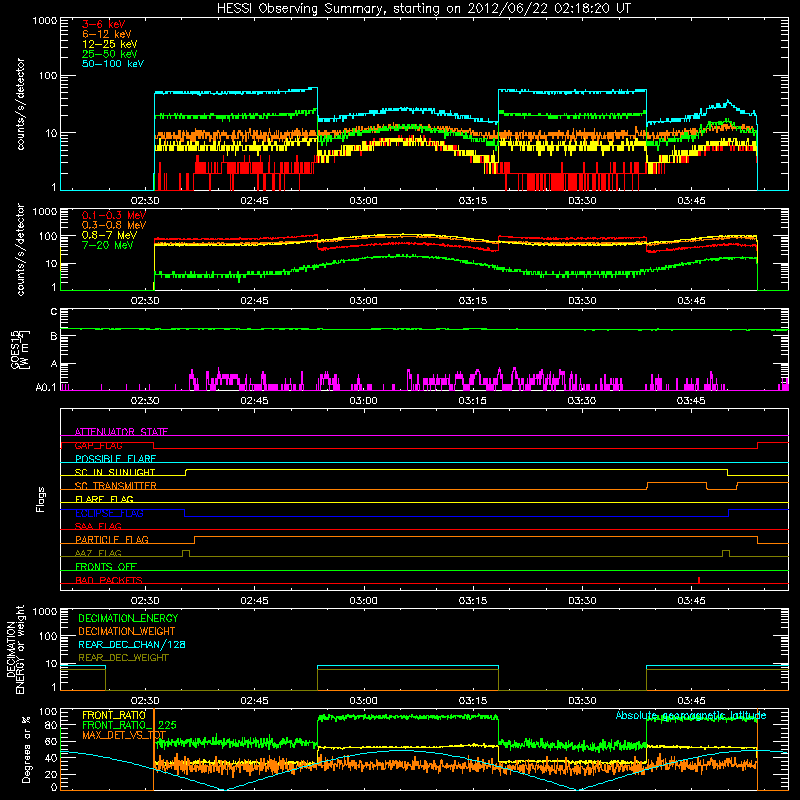Image resolution: width=800 pixels, height=800 pixels.
Task: Click the MAX_DET_VS_TOT legend label
Action: click(124, 735)
